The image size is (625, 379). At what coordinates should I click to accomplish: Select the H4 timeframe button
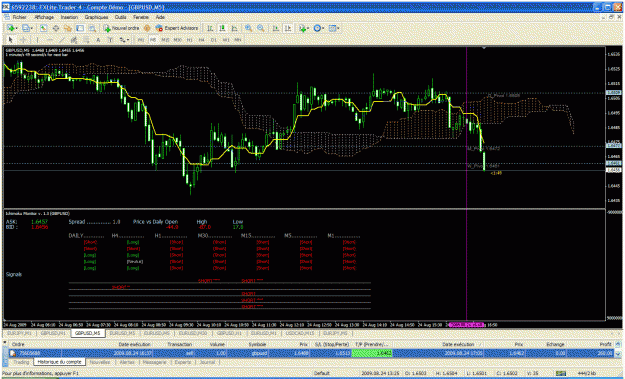pos(202,40)
